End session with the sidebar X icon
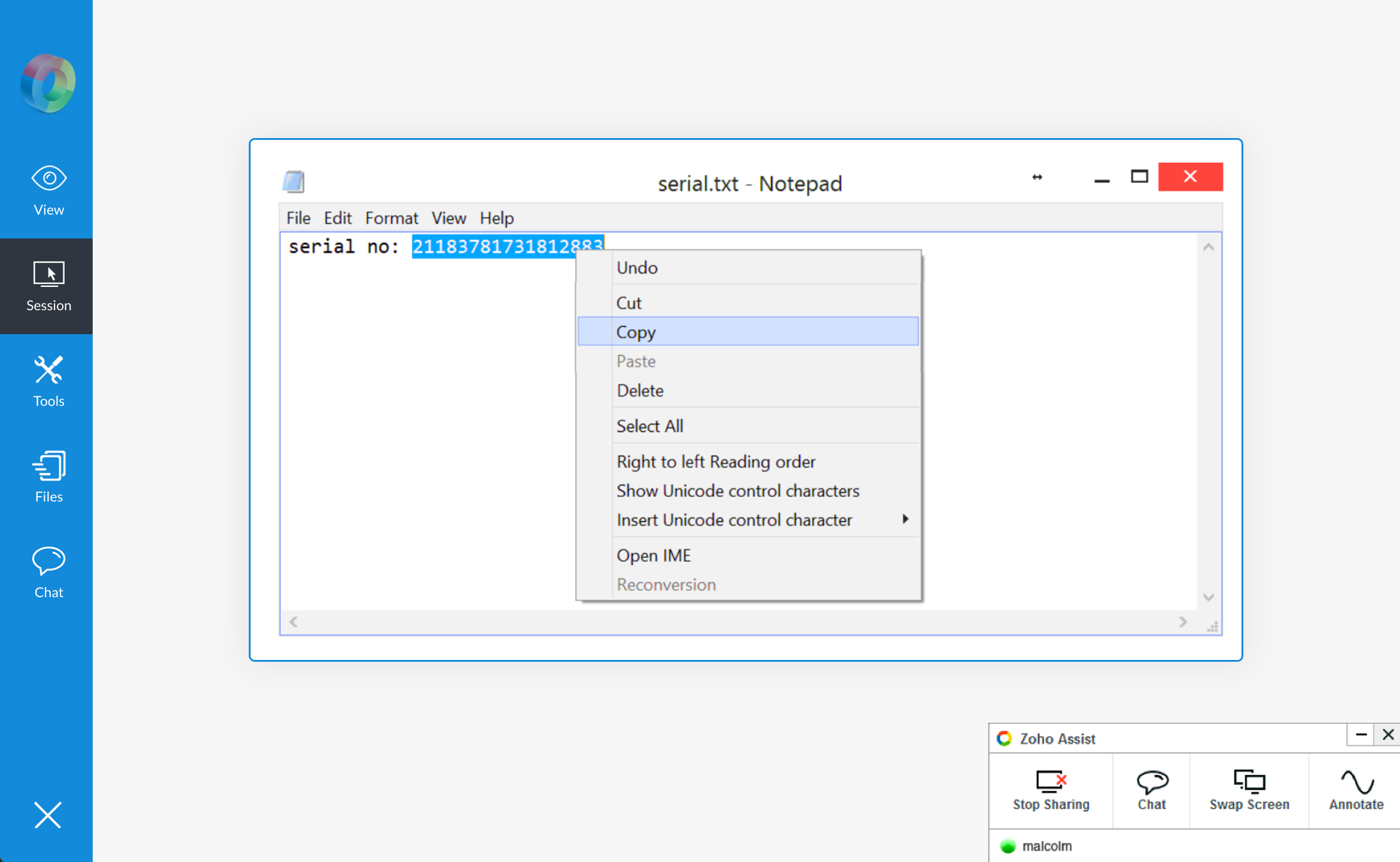 [x=48, y=815]
